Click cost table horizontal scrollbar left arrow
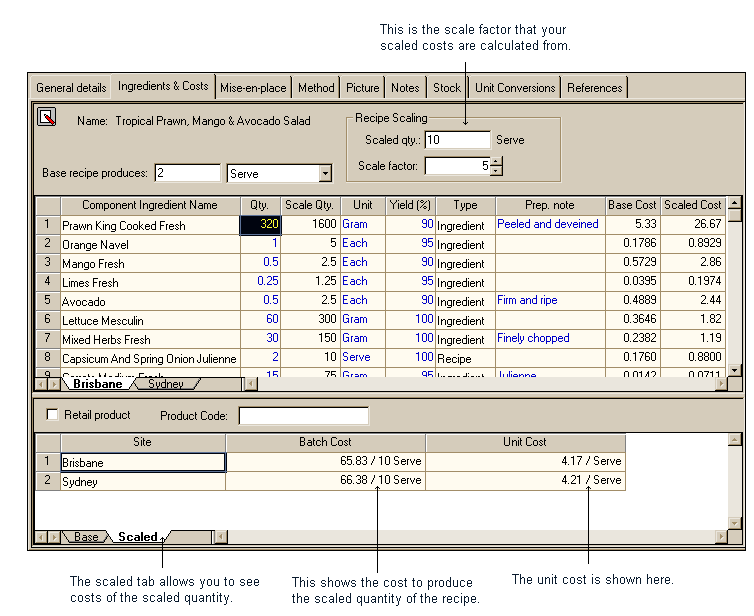 tap(221, 537)
